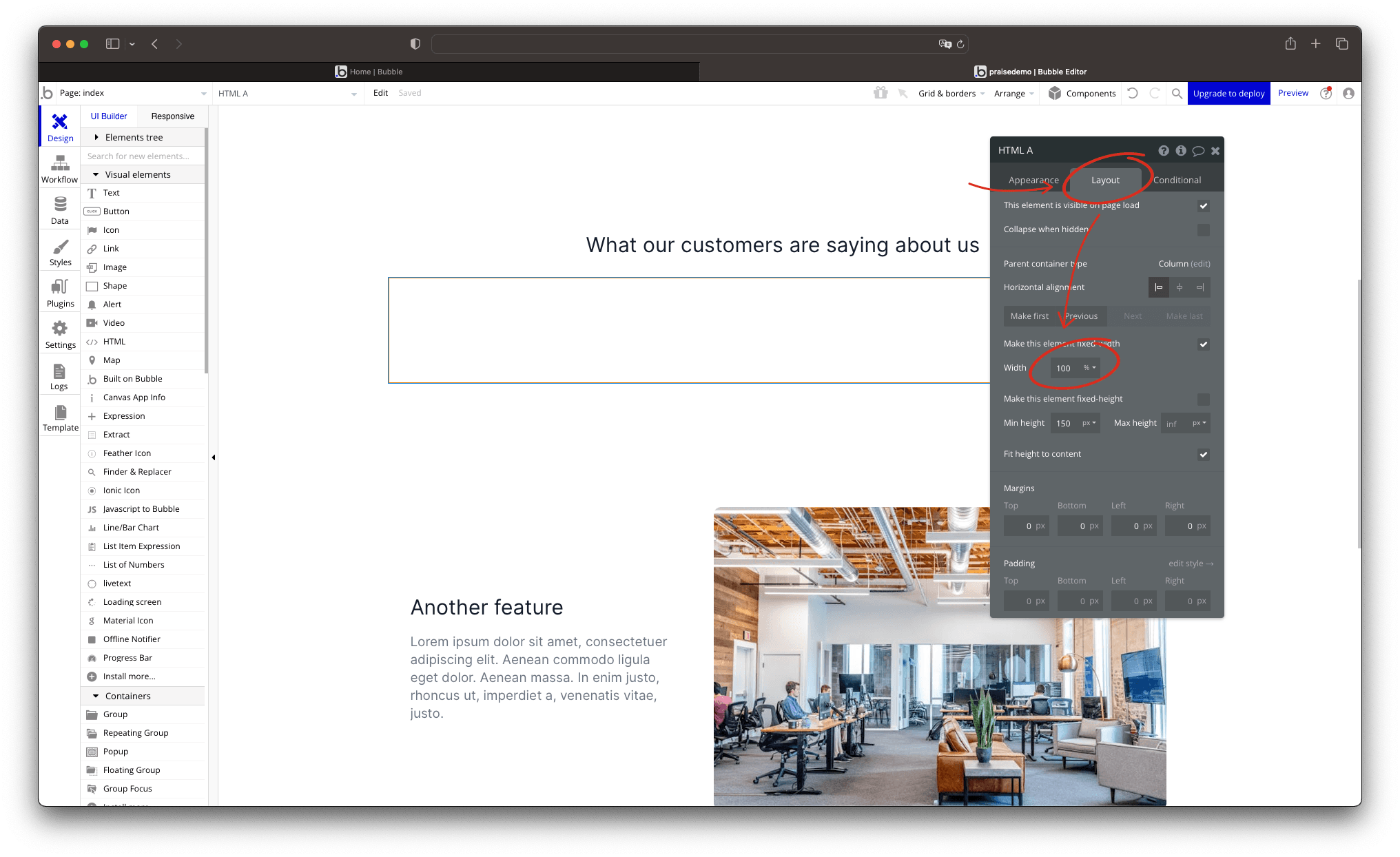Image resolution: width=1400 pixels, height=857 pixels.
Task: Switch to the Conditional tab
Action: pos(1177,180)
